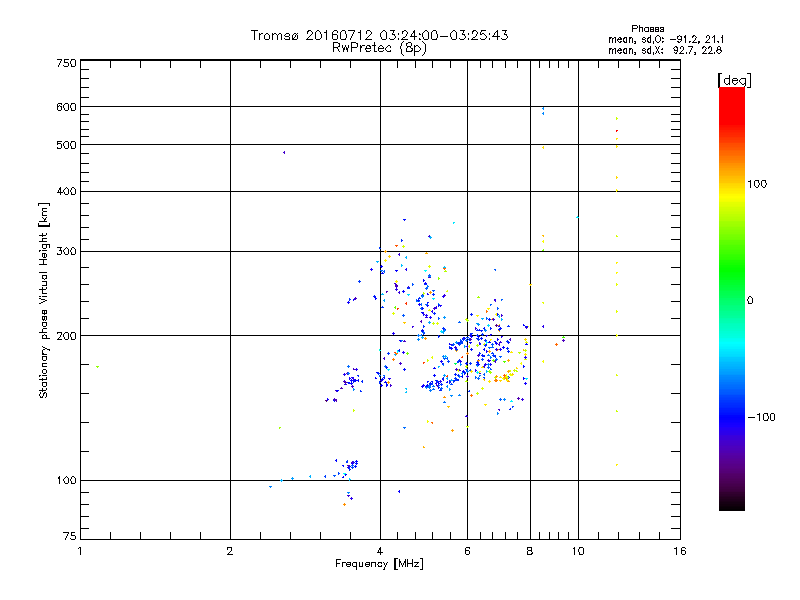This screenshot has height=600, width=800.
Task: Click the x-axis '1' tick label
Action: (x=80, y=551)
